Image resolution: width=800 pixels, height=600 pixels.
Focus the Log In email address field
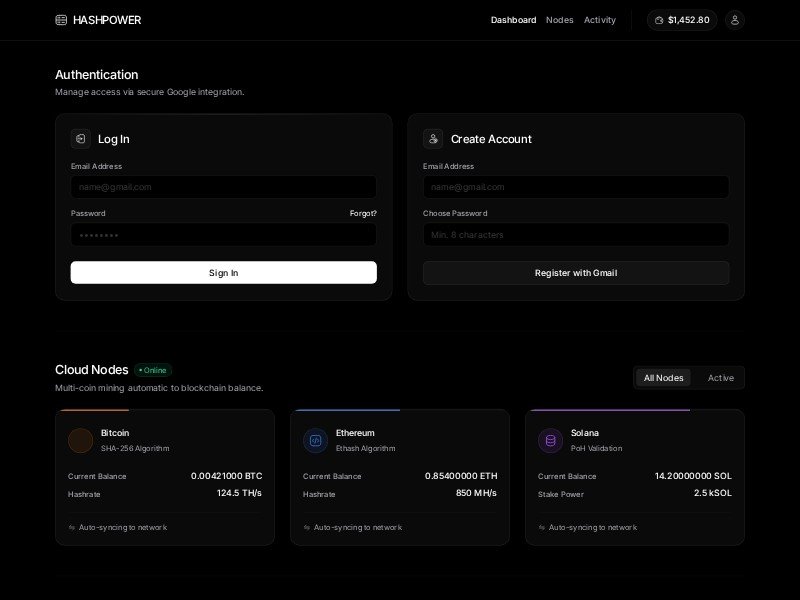click(224, 187)
